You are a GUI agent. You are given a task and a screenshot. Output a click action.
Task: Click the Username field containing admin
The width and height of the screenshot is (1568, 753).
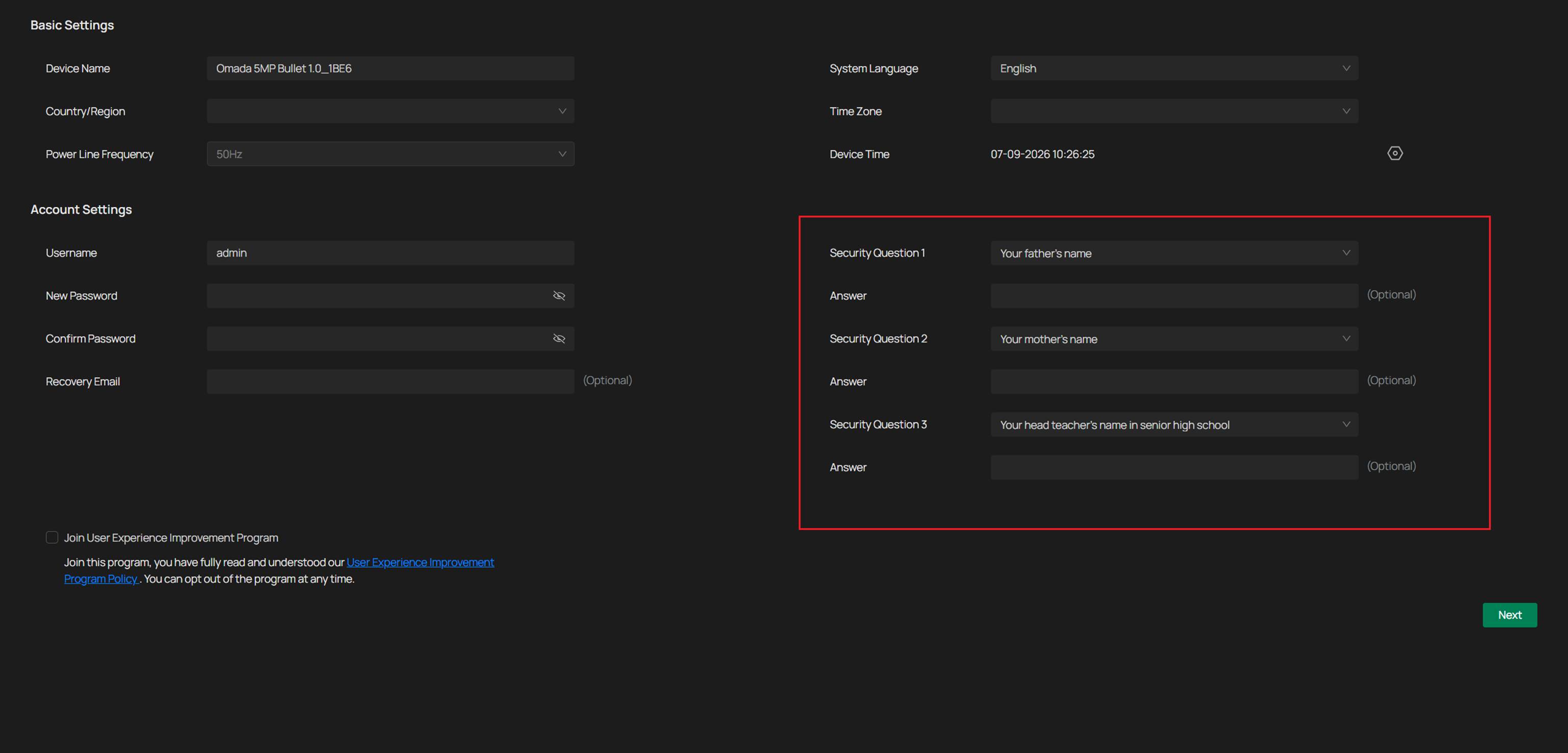pos(390,253)
